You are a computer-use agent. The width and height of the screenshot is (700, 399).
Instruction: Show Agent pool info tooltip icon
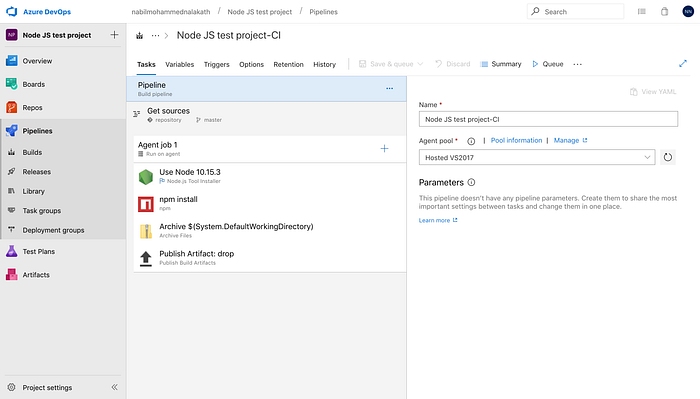471,141
